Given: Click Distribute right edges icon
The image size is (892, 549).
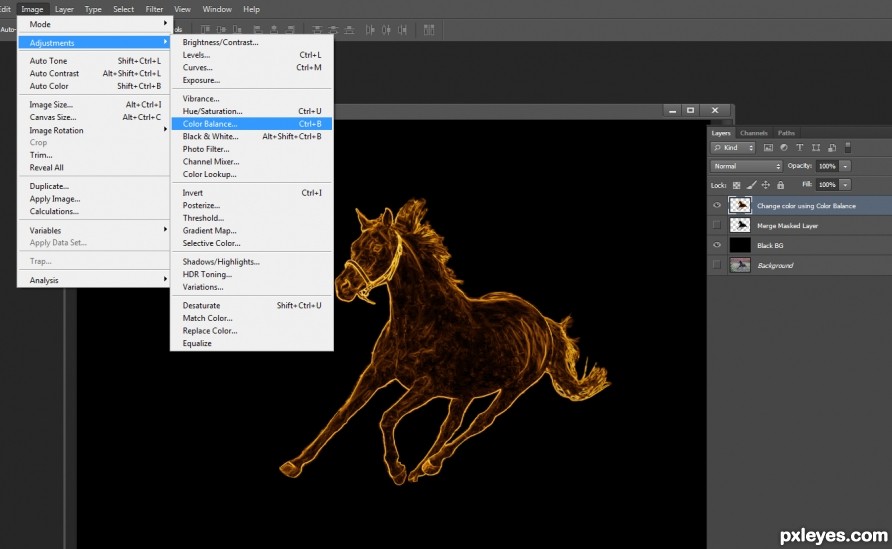Looking at the screenshot, I should (402, 30).
